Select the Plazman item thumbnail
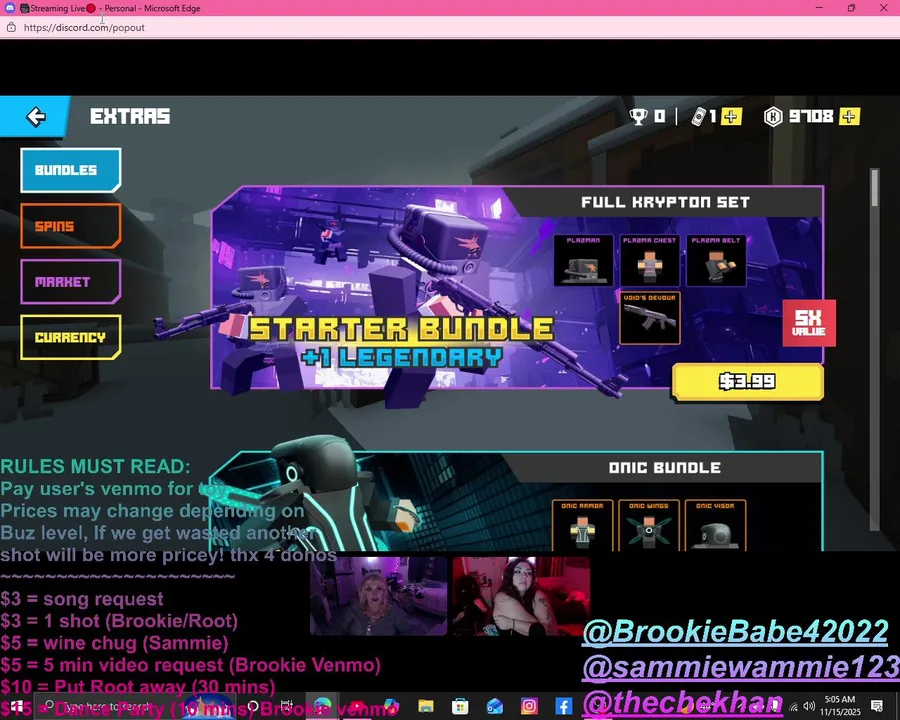Screen dimensions: 900x720 coord(583,260)
